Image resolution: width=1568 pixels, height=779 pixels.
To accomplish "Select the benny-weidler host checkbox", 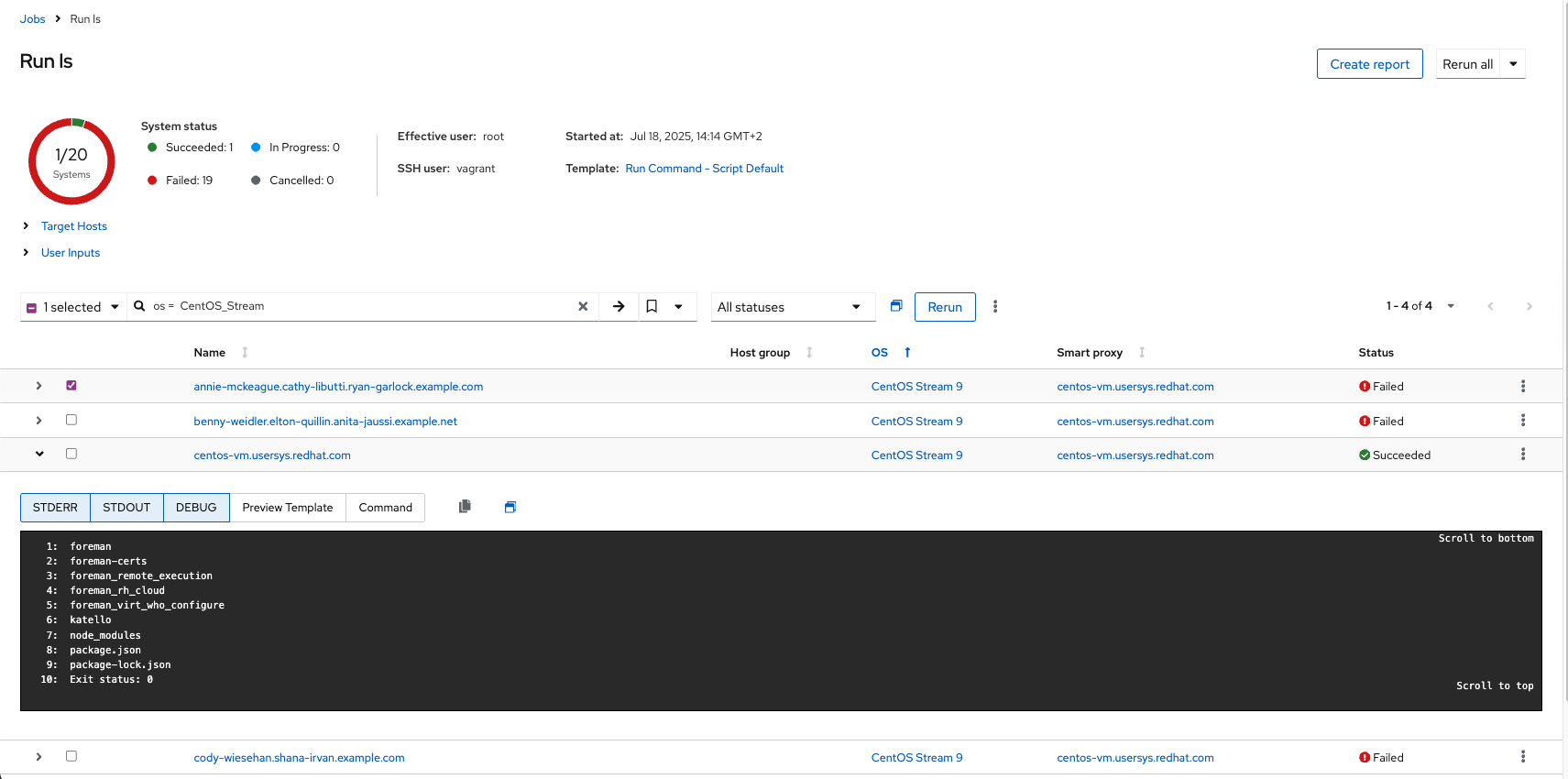I will pyautogui.click(x=71, y=420).
